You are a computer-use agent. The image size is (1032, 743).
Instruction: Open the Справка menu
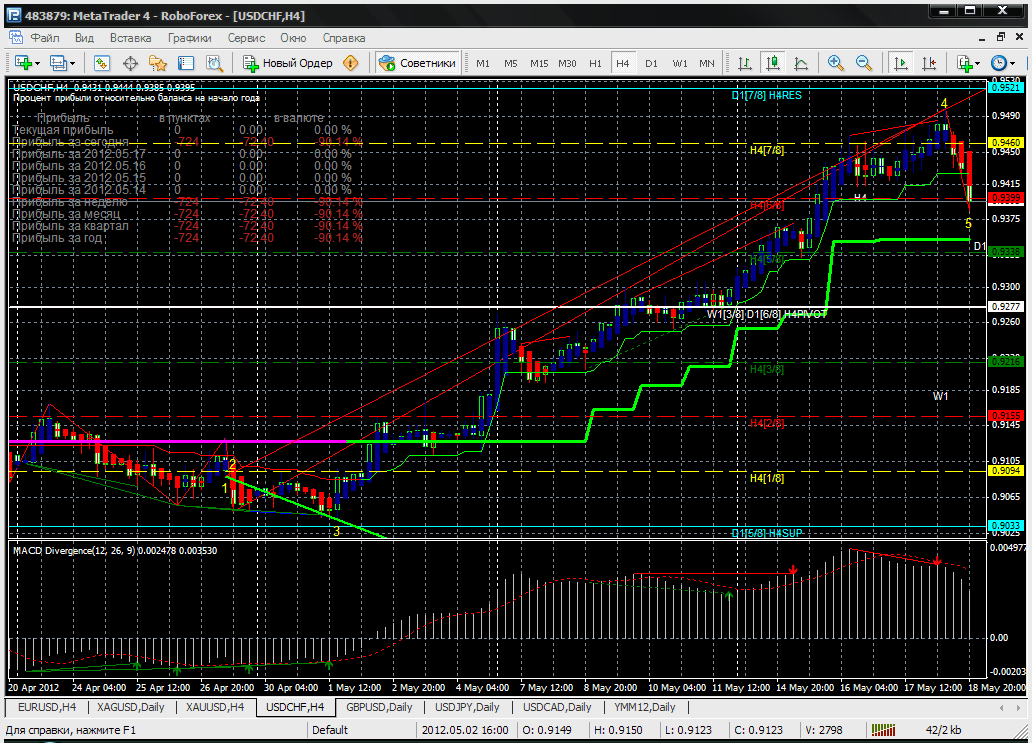(344, 38)
